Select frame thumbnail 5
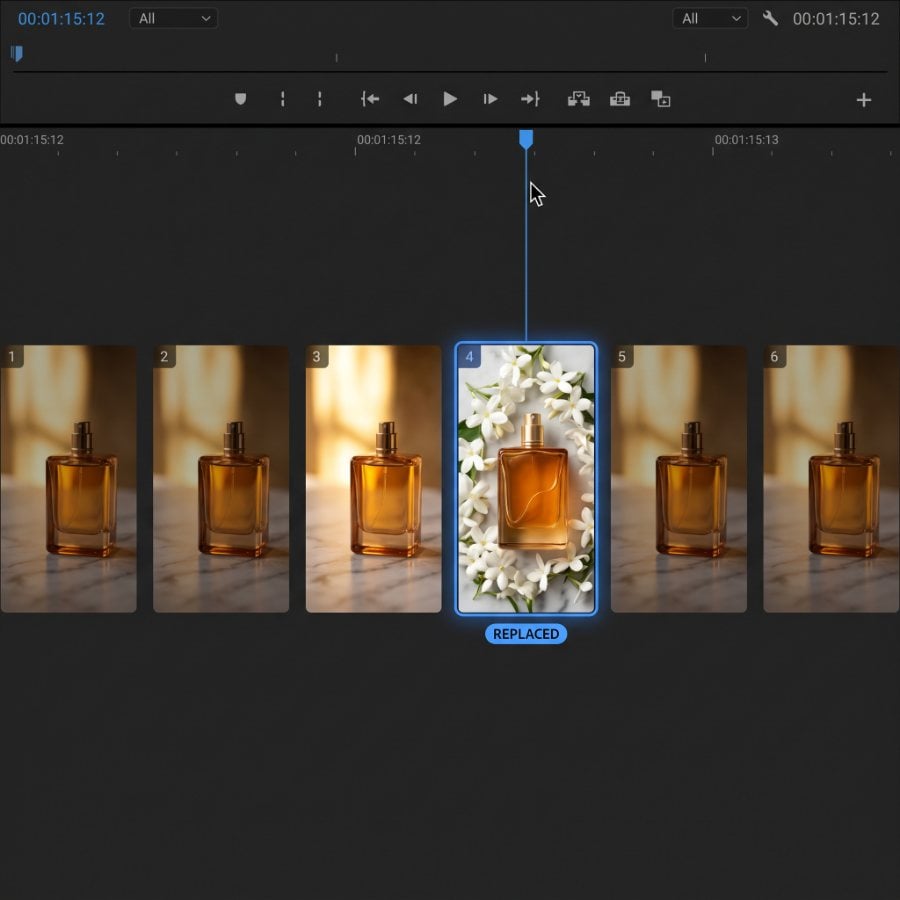Image resolution: width=900 pixels, height=900 pixels. pyautogui.click(x=679, y=479)
